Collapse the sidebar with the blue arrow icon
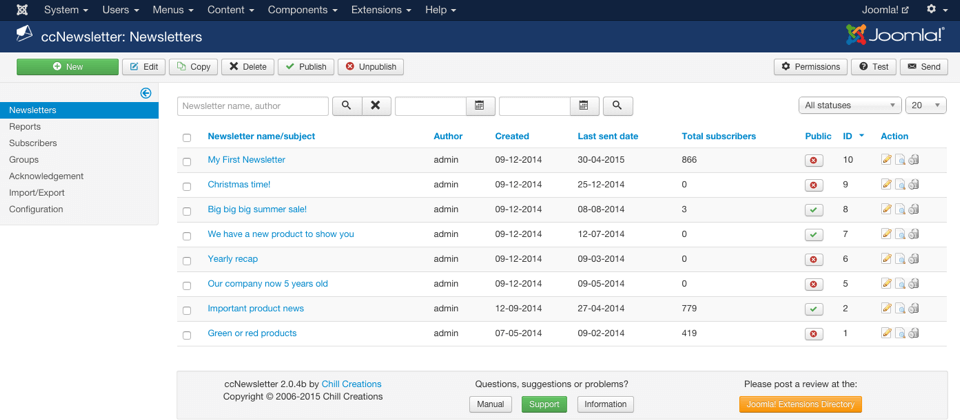The image size is (960, 420). click(x=146, y=93)
